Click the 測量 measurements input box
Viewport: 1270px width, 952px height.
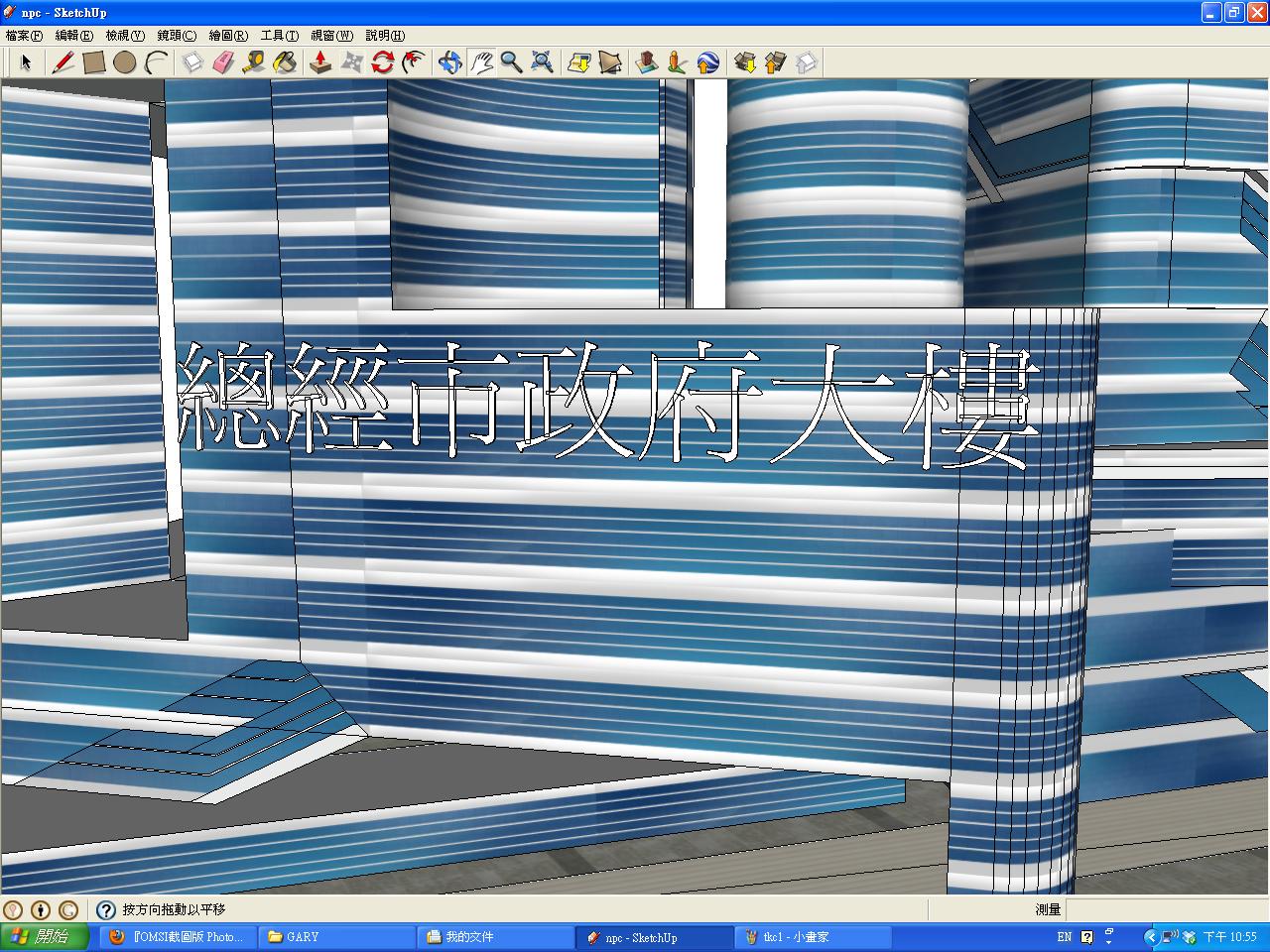click(x=1166, y=909)
